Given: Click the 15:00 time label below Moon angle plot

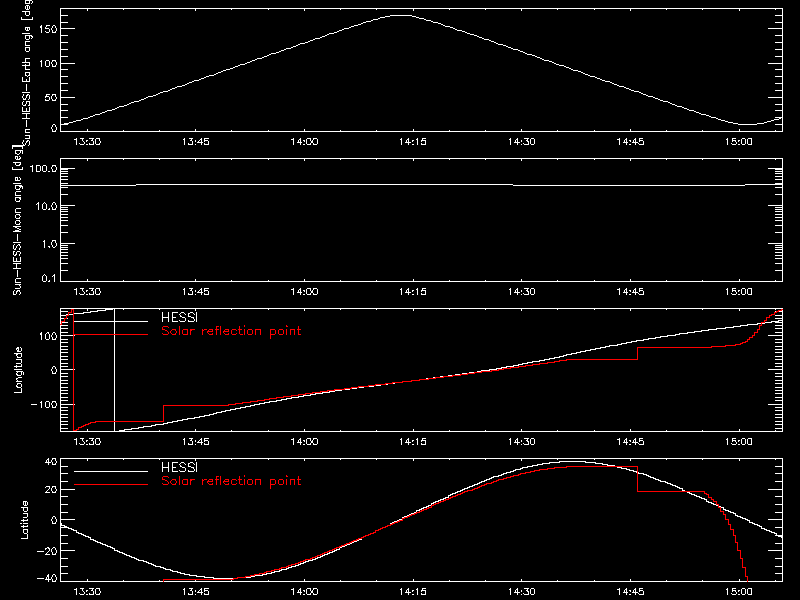Looking at the screenshot, I should (x=738, y=291).
